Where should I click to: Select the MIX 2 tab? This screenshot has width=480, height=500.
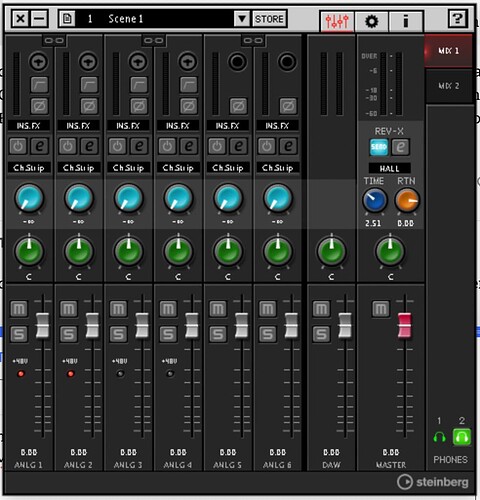pyautogui.click(x=449, y=86)
